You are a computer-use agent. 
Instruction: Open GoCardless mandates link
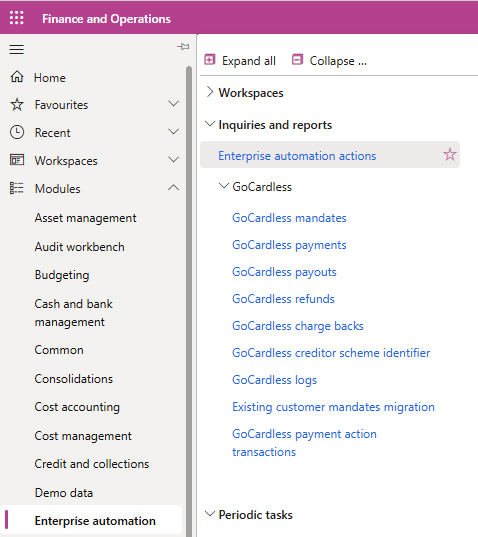click(x=289, y=218)
